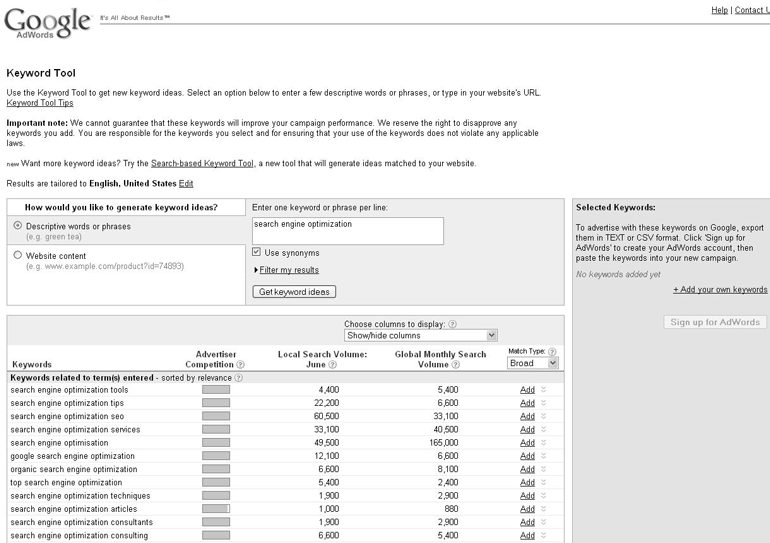The height and width of the screenshot is (543, 770).
Task: Expand chevron for google search engine optimization row
Action: tap(544, 456)
